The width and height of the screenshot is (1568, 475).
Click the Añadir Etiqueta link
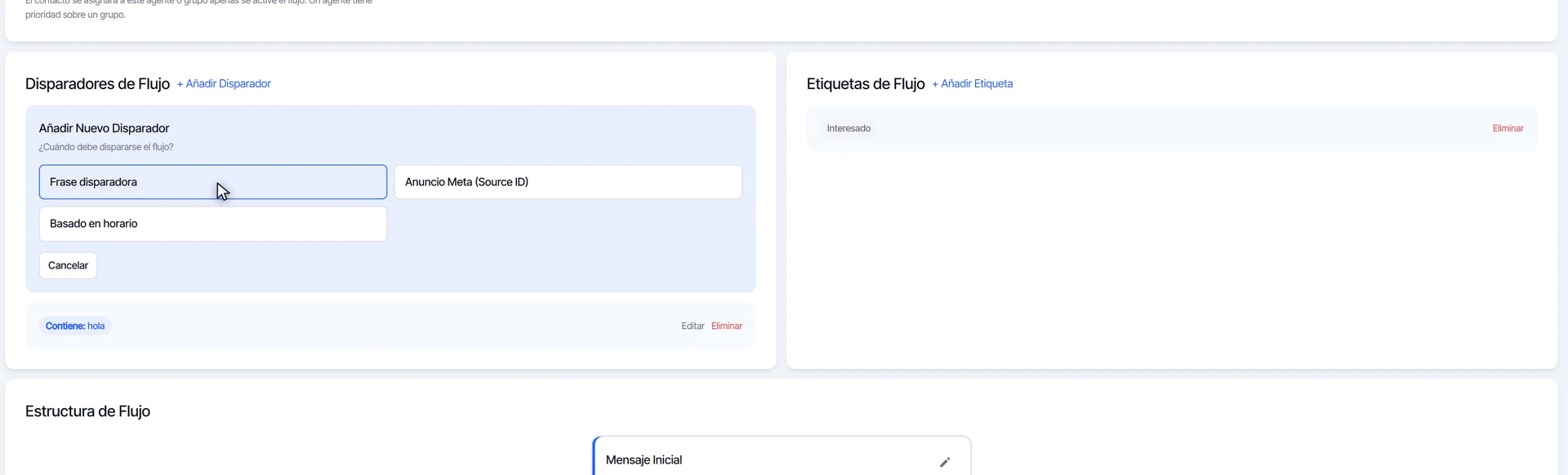973,84
